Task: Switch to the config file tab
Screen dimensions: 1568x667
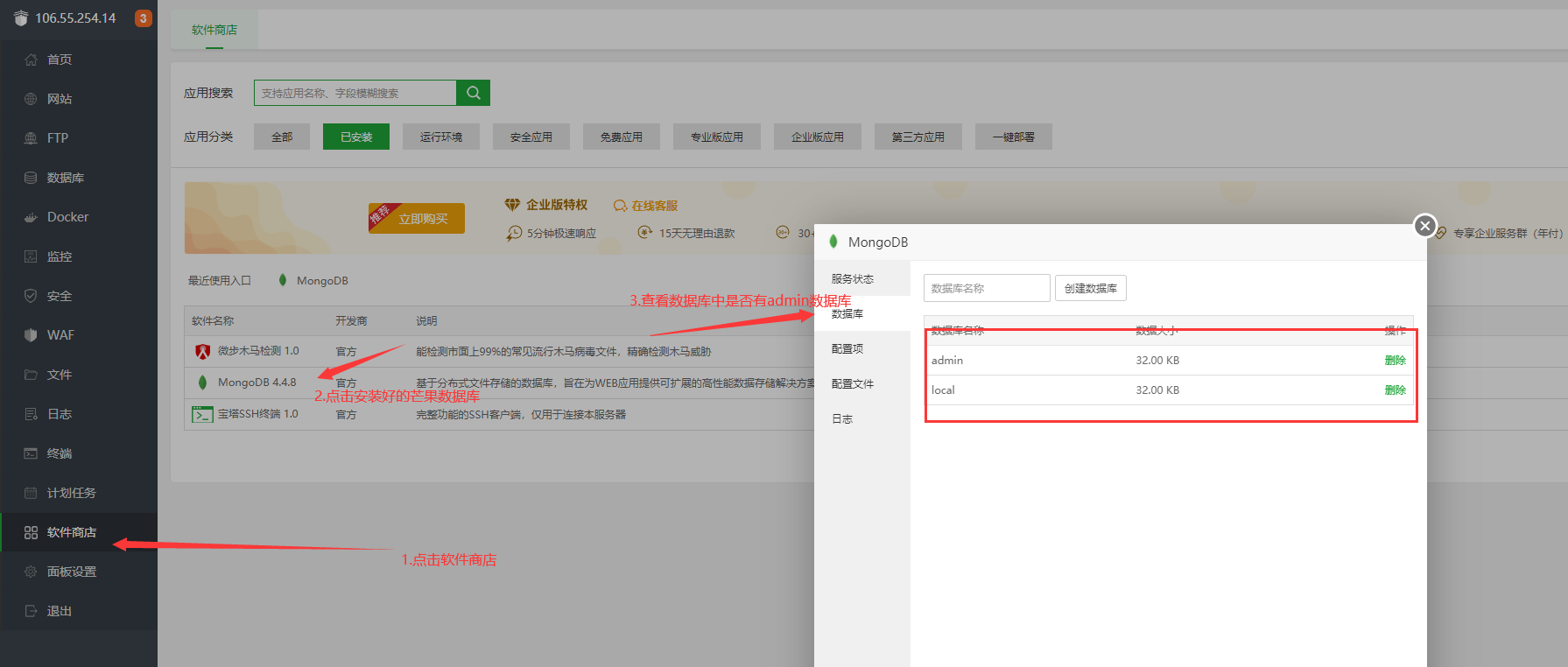Action: click(x=852, y=384)
